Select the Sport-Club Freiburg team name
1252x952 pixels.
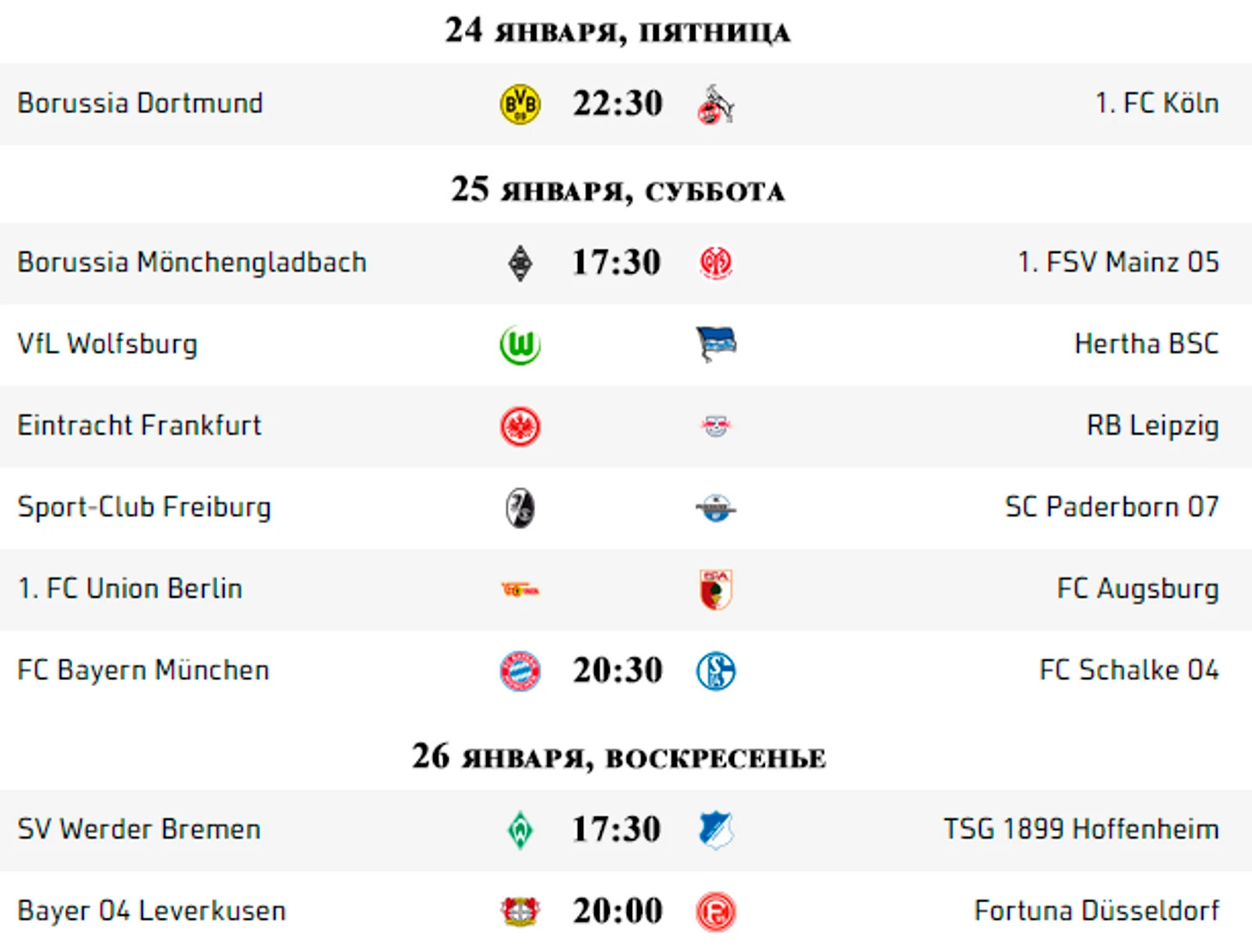pyautogui.click(x=144, y=507)
